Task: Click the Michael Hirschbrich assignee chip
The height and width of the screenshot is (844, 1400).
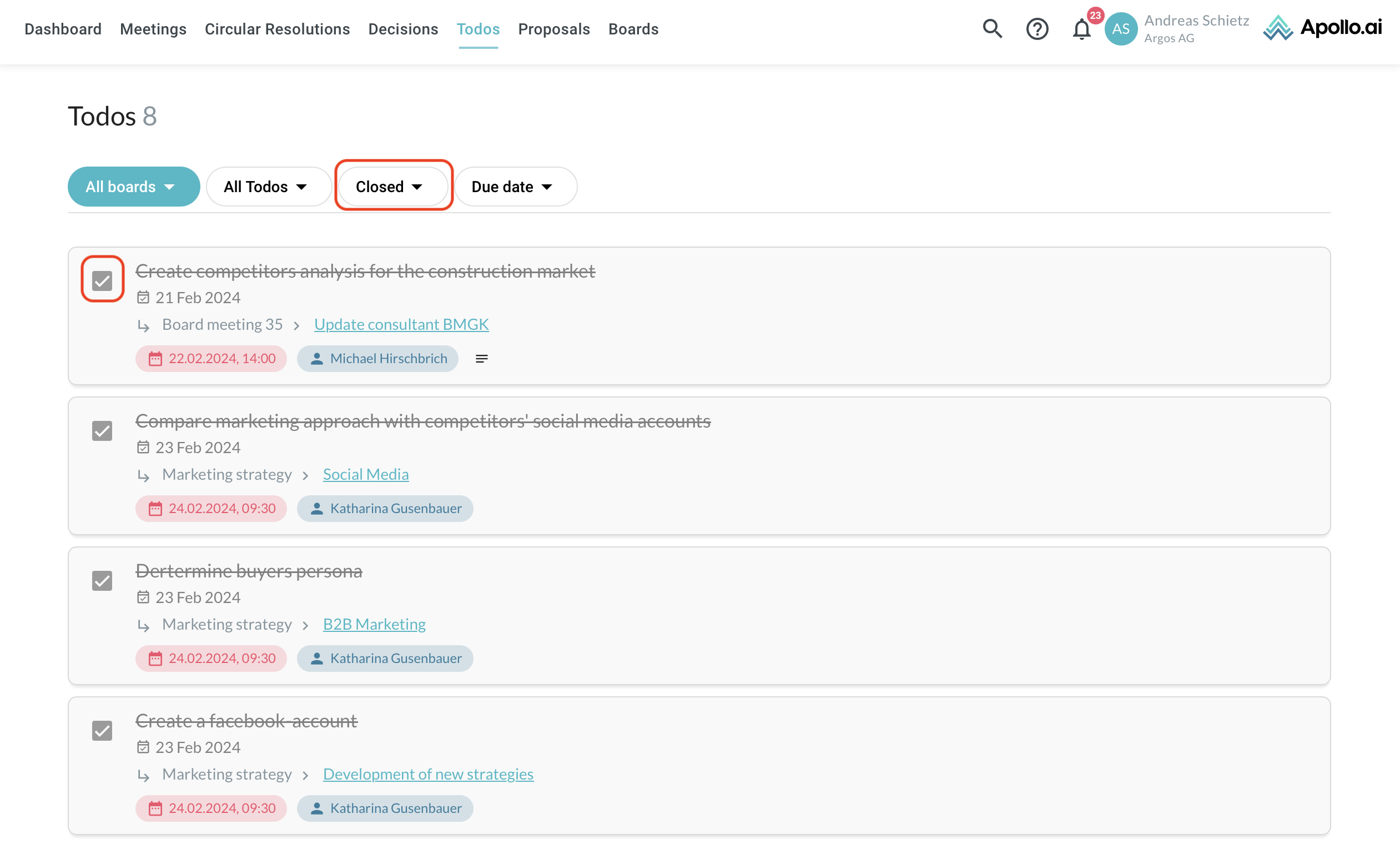Action: pyautogui.click(x=378, y=359)
